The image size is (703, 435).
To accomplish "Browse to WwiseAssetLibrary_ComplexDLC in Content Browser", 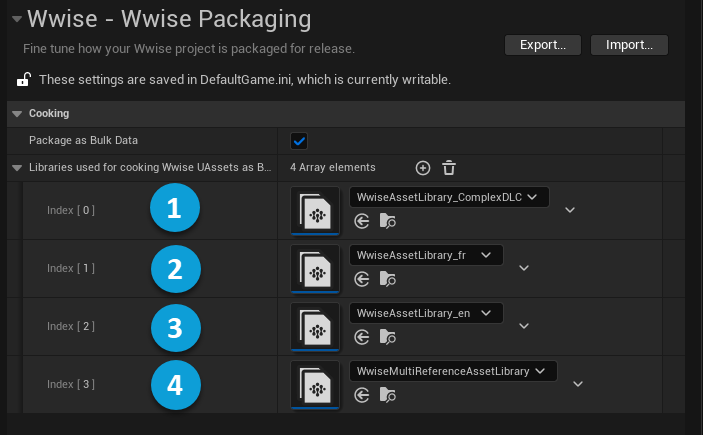I will coord(387,221).
